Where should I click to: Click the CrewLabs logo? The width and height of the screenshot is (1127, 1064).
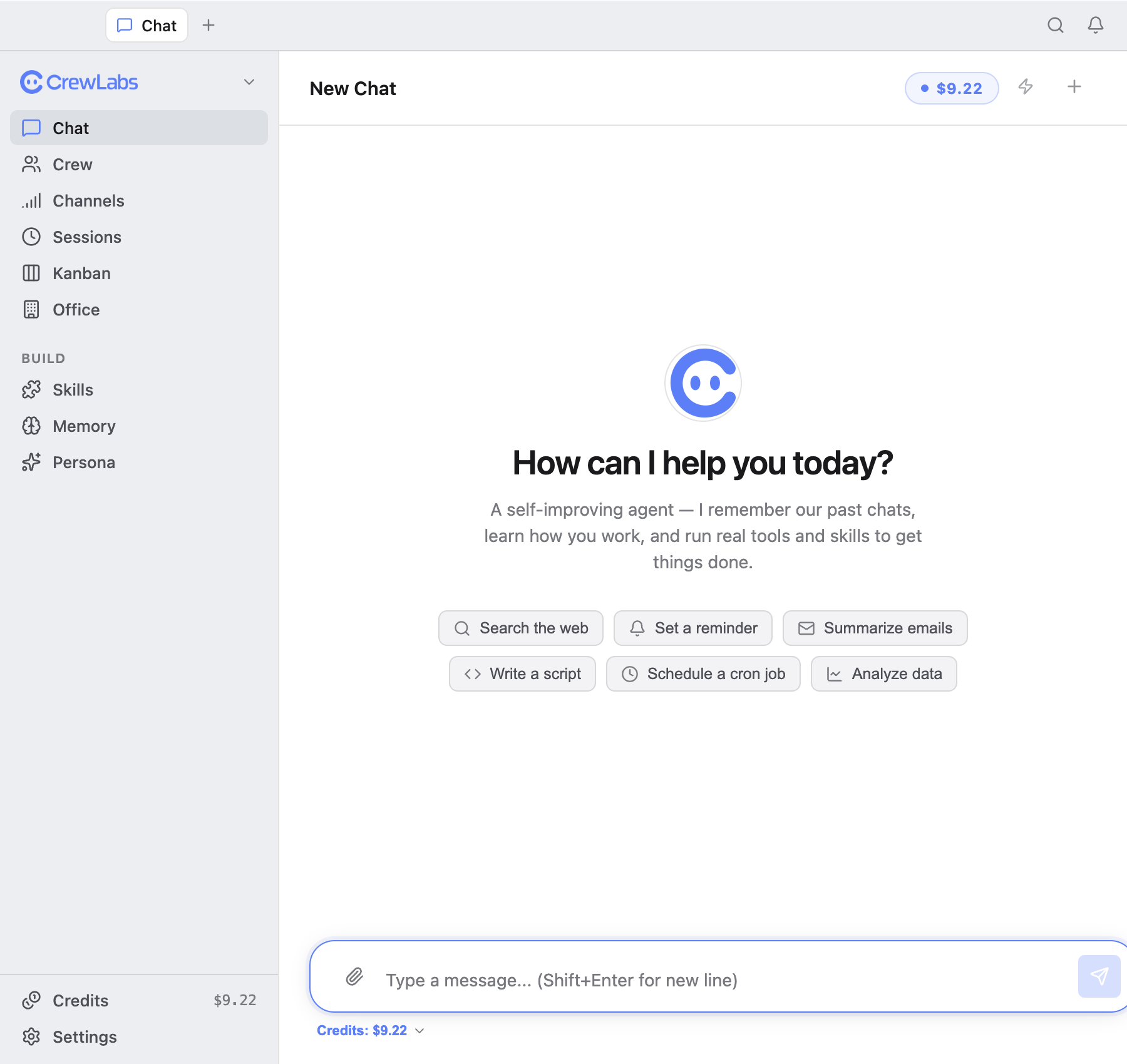click(x=79, y=82)
